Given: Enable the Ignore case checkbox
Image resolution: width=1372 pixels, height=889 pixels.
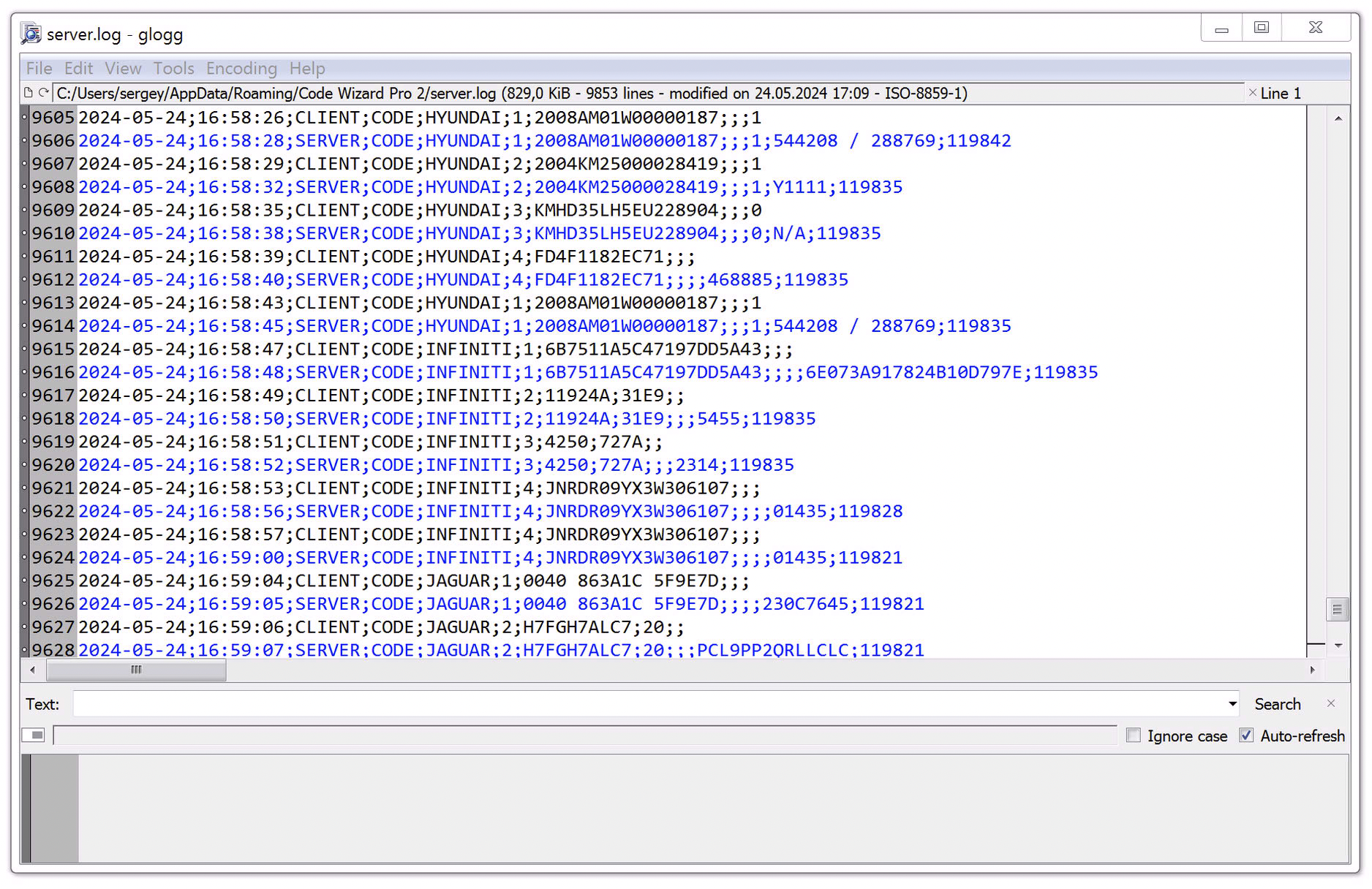Looking at the screenshot, I should (1134, 735).
